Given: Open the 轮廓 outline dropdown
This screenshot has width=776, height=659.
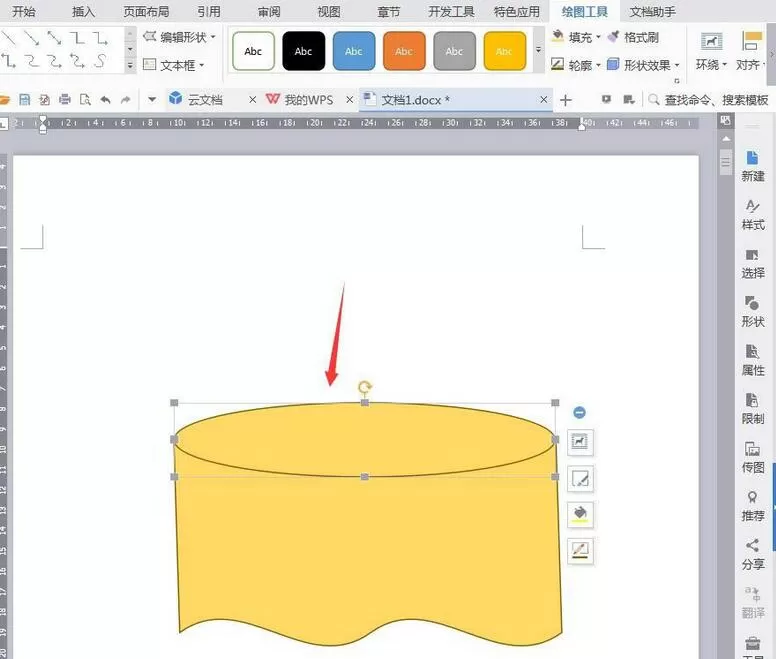Looking at the screenshot, I should [x=576, y=65].
